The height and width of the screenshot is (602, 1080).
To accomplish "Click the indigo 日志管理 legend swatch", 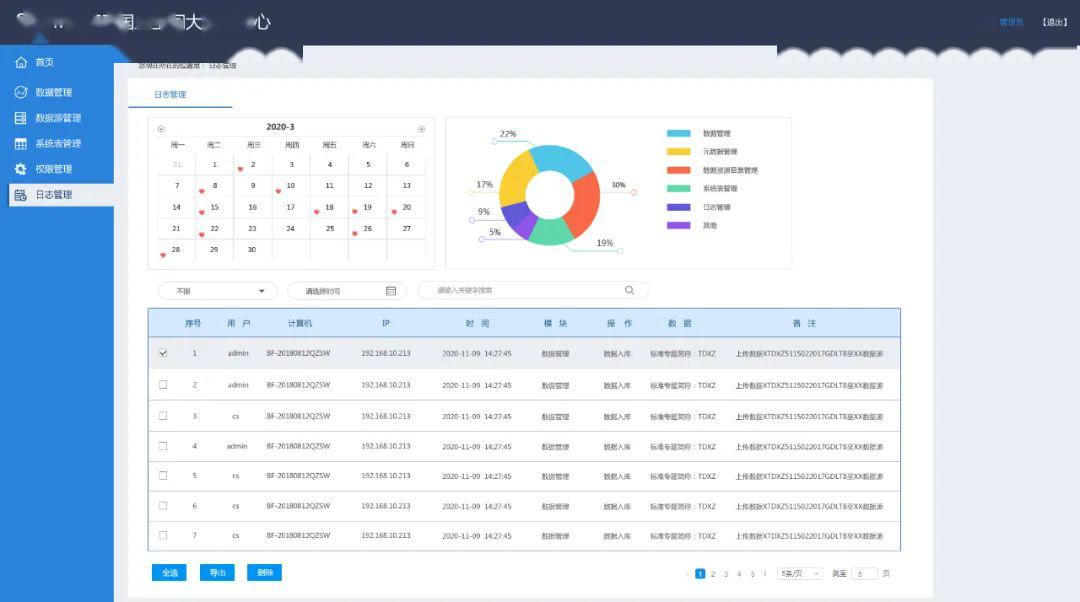I will [678, 207].
